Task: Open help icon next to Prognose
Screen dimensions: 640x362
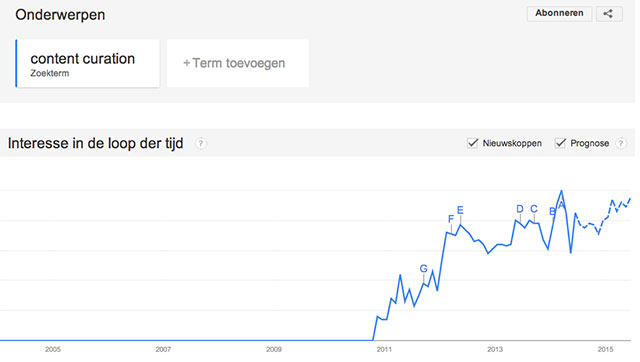Action: (x=621, y=143)
